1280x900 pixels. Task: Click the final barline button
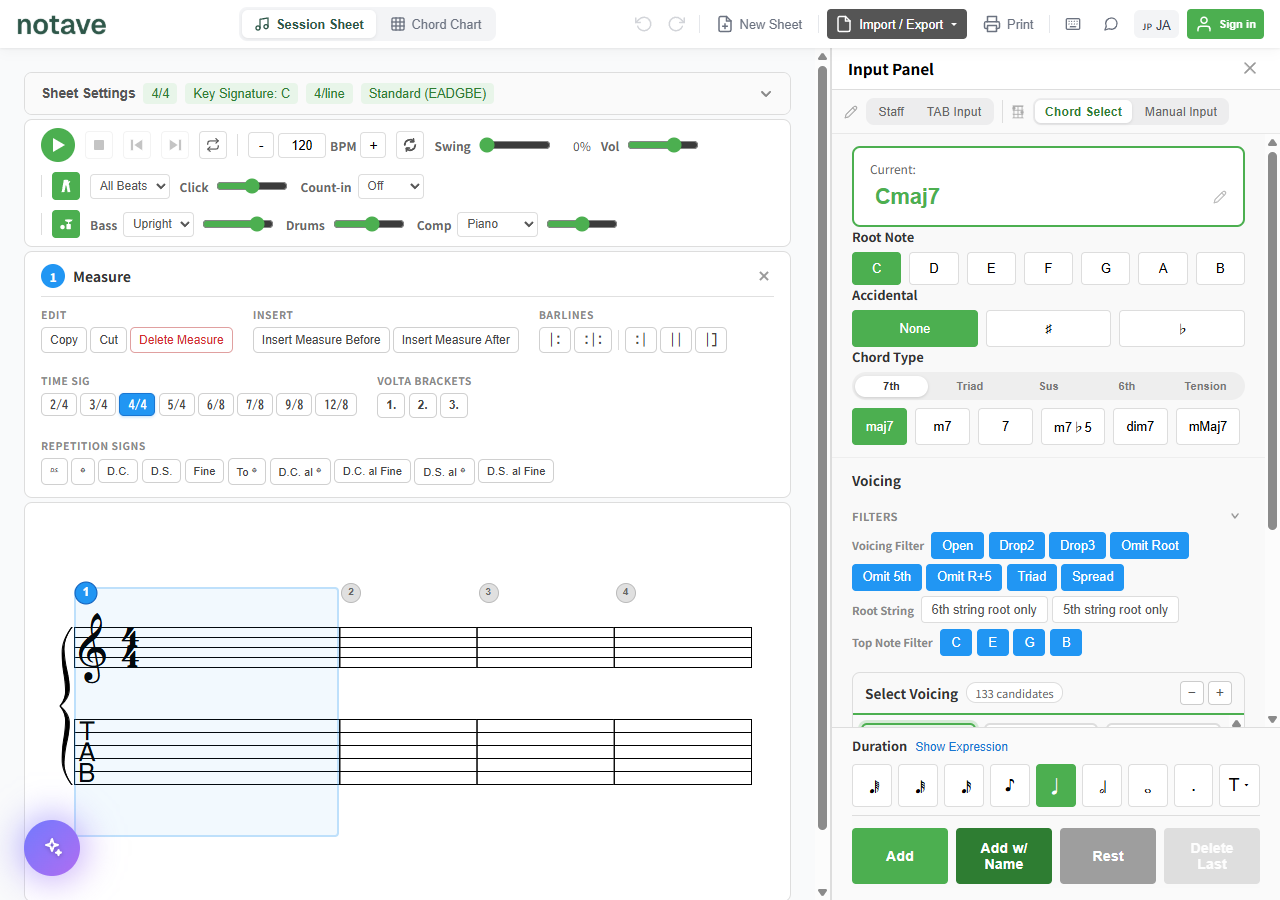711,340
